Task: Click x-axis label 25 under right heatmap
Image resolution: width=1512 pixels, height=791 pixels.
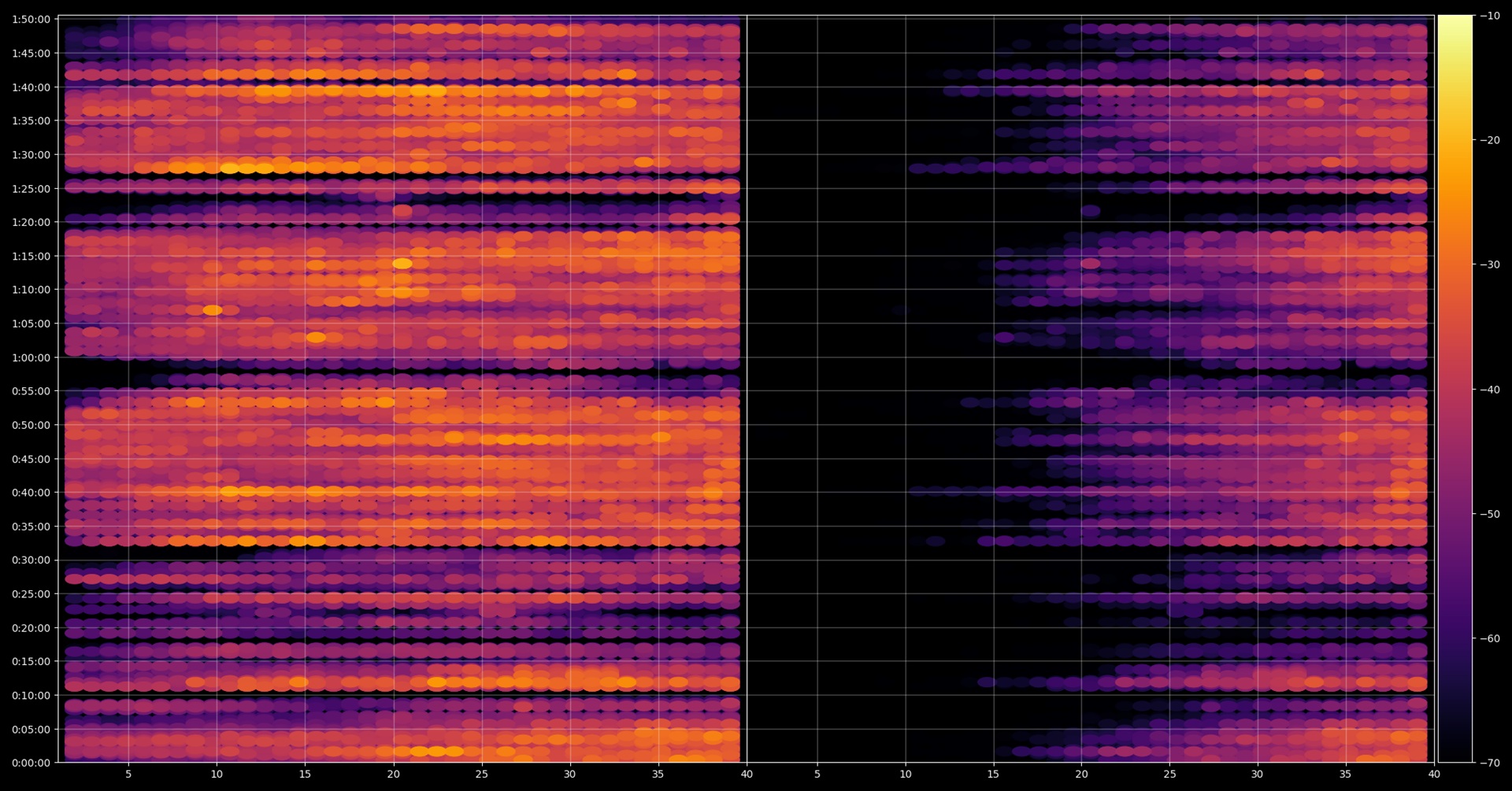Action: tap(1169, 774)
